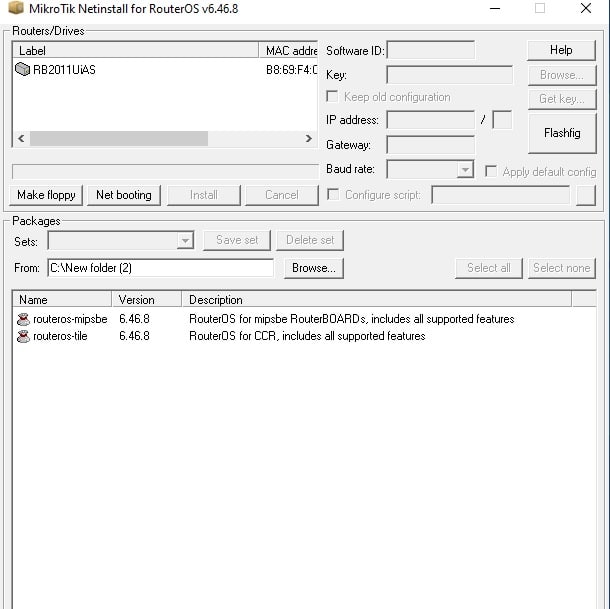Viewport: 610px width, 609px height.
Task: Click the Install button
Action: coord(204,195)
